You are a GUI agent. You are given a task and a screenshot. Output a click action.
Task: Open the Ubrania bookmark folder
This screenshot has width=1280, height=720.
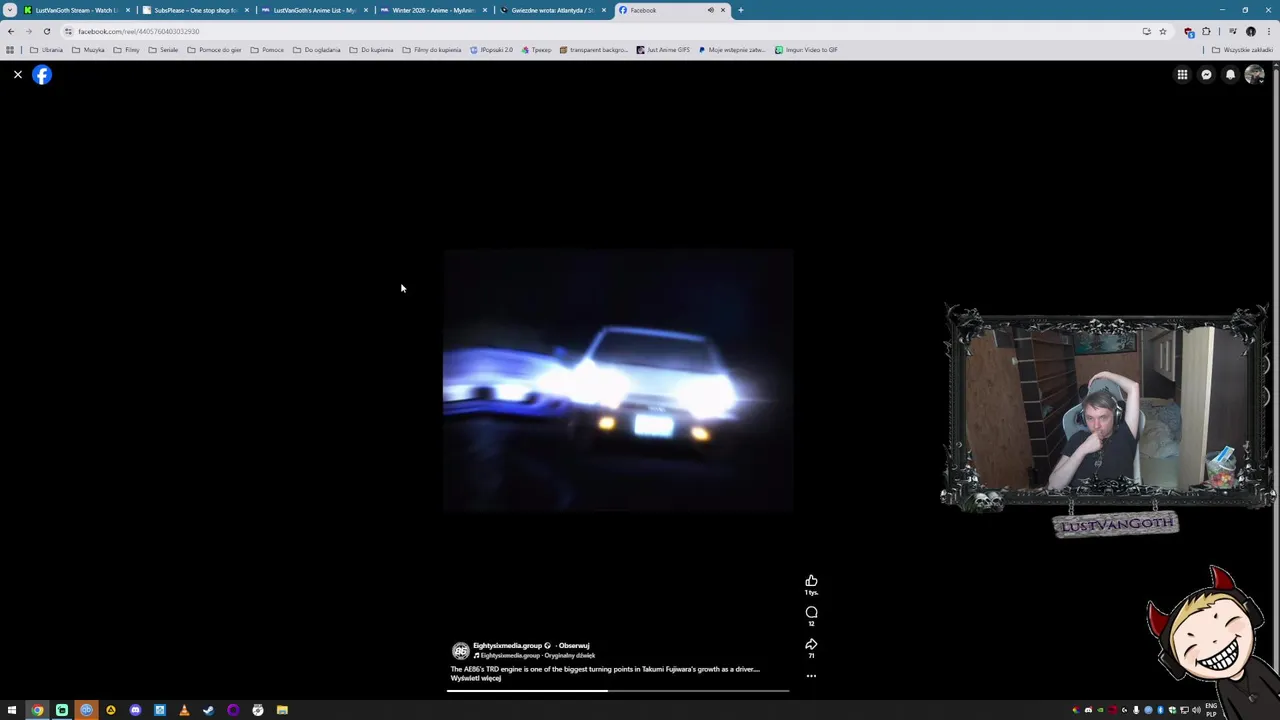coord(47,49)
